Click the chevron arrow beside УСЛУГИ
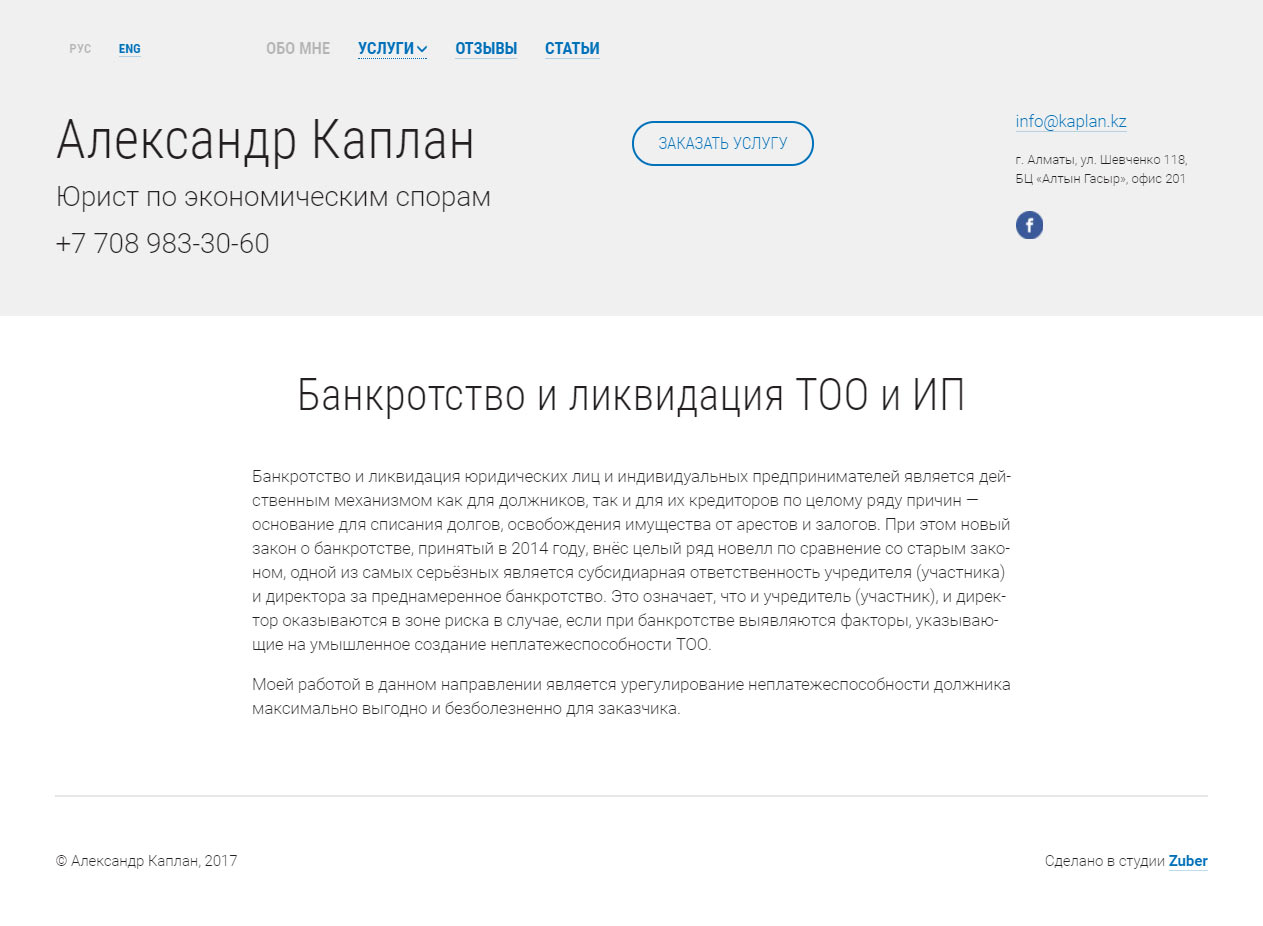The image size is (1263, 926). click(x=422, y=49)
